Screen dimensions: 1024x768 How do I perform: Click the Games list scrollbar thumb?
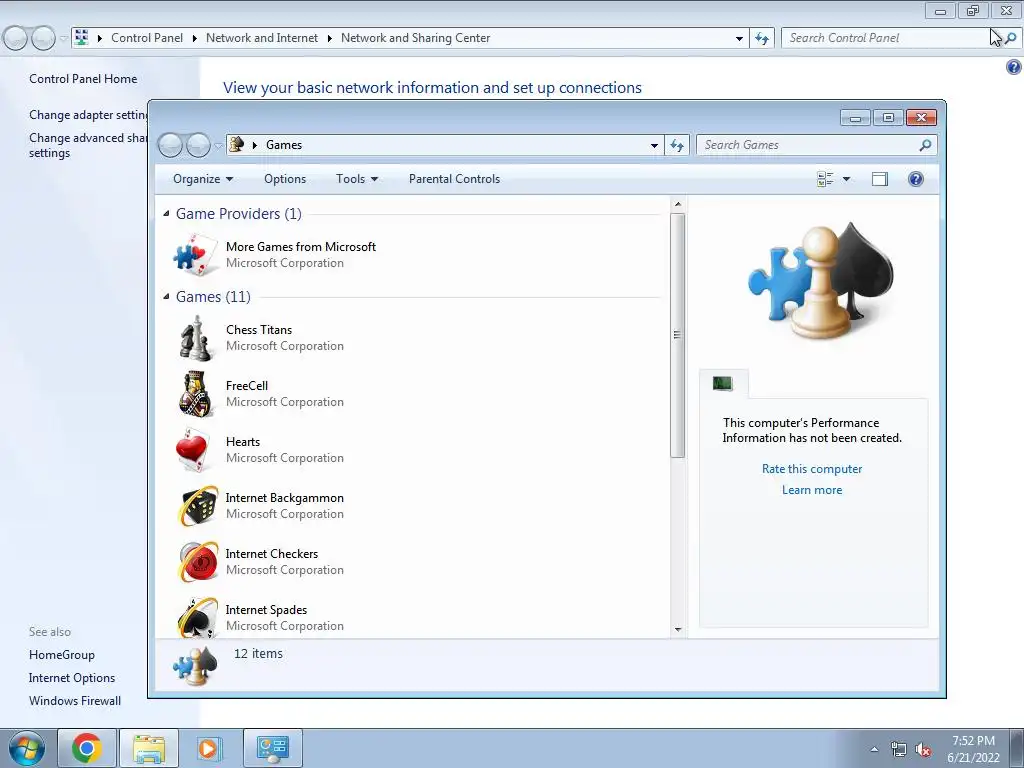(677, 335)
